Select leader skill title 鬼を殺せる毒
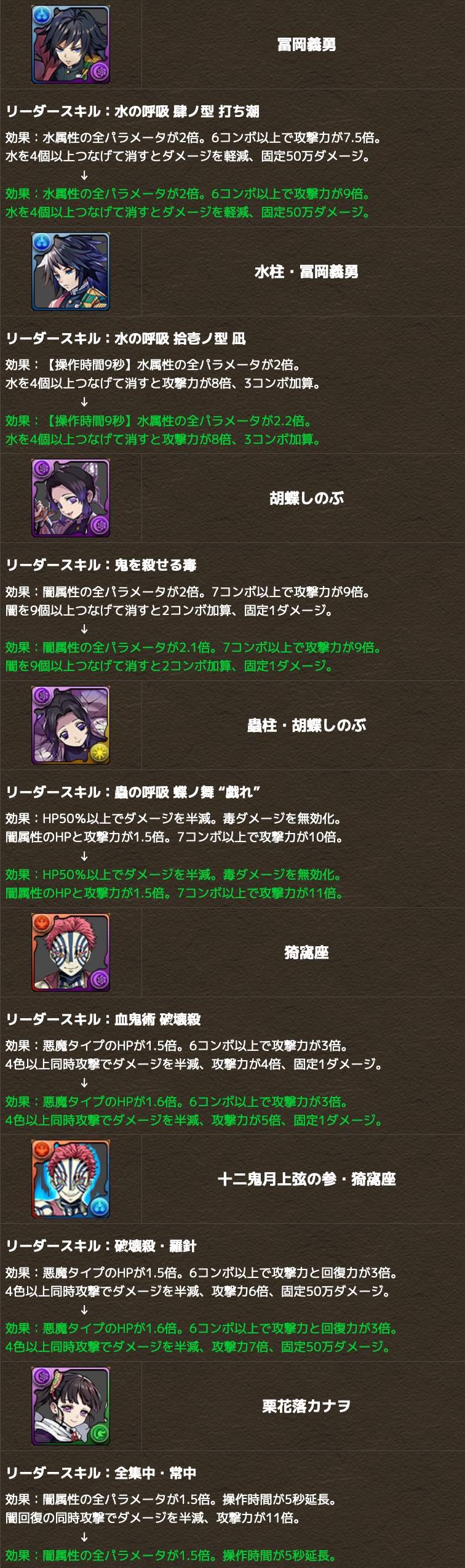465x1568 pixels. pos(156,565)
